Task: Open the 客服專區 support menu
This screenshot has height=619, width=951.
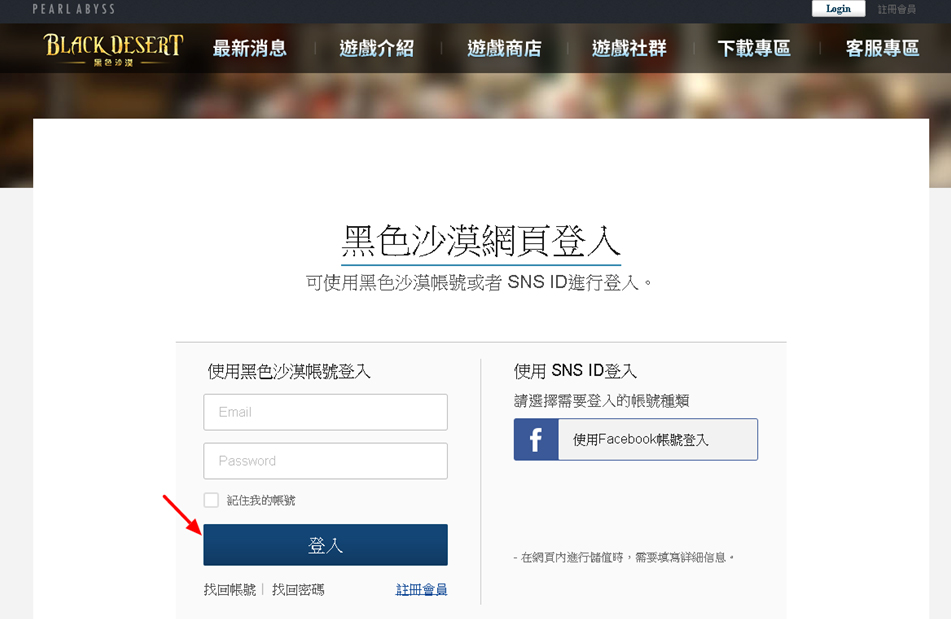Action: point(882,48)
